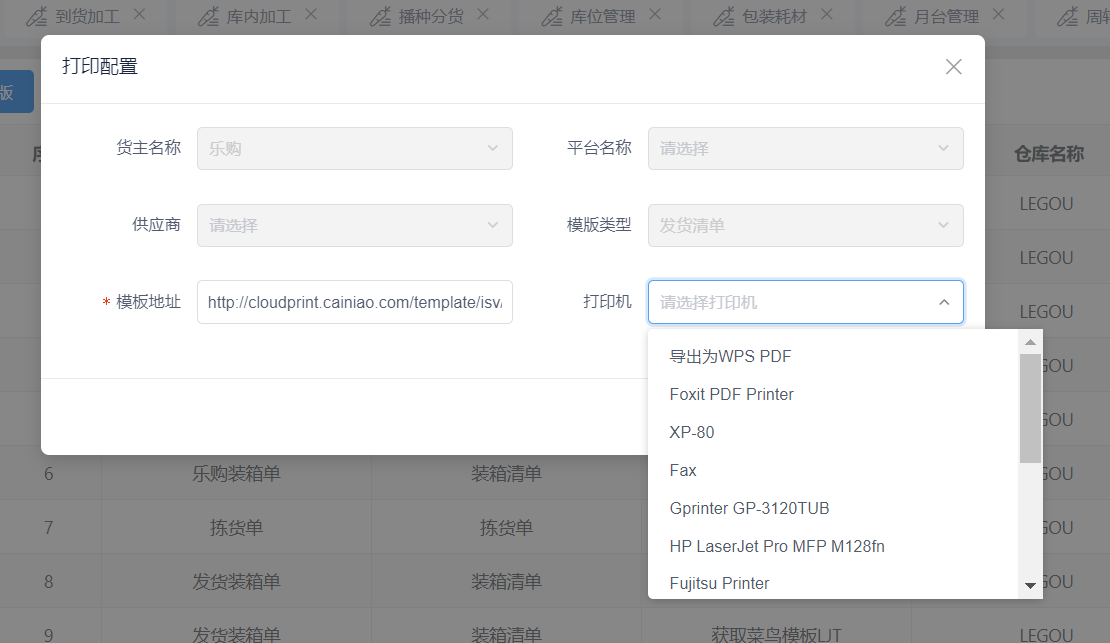This screenshot has width=1110, height=643.
Task: Click 拣货单 name cell in row 7
Action: tap(236, 528)
